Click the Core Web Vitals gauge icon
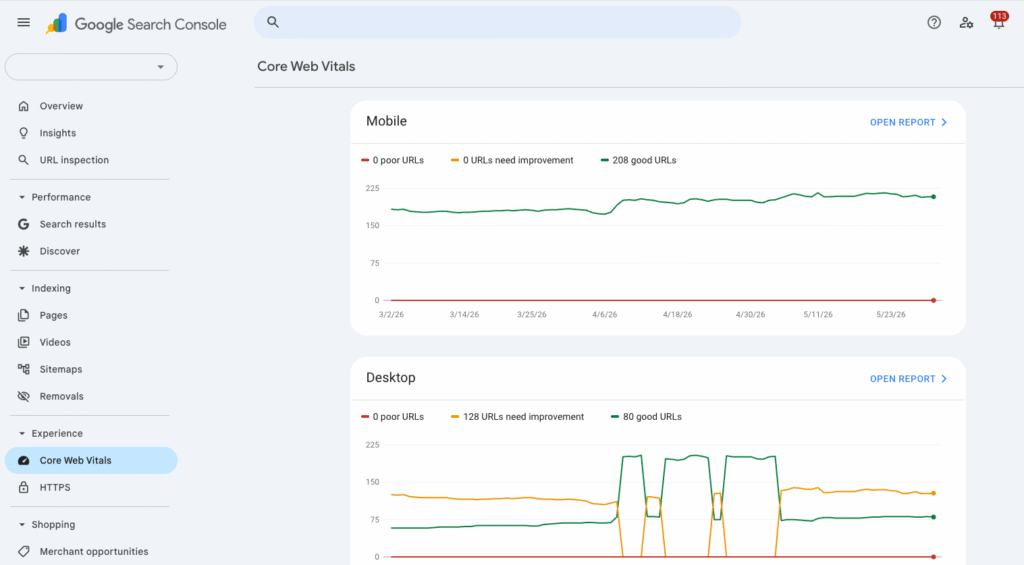Image resolution: width=1024 pixels, height=565 pixels. click(24, 460)
